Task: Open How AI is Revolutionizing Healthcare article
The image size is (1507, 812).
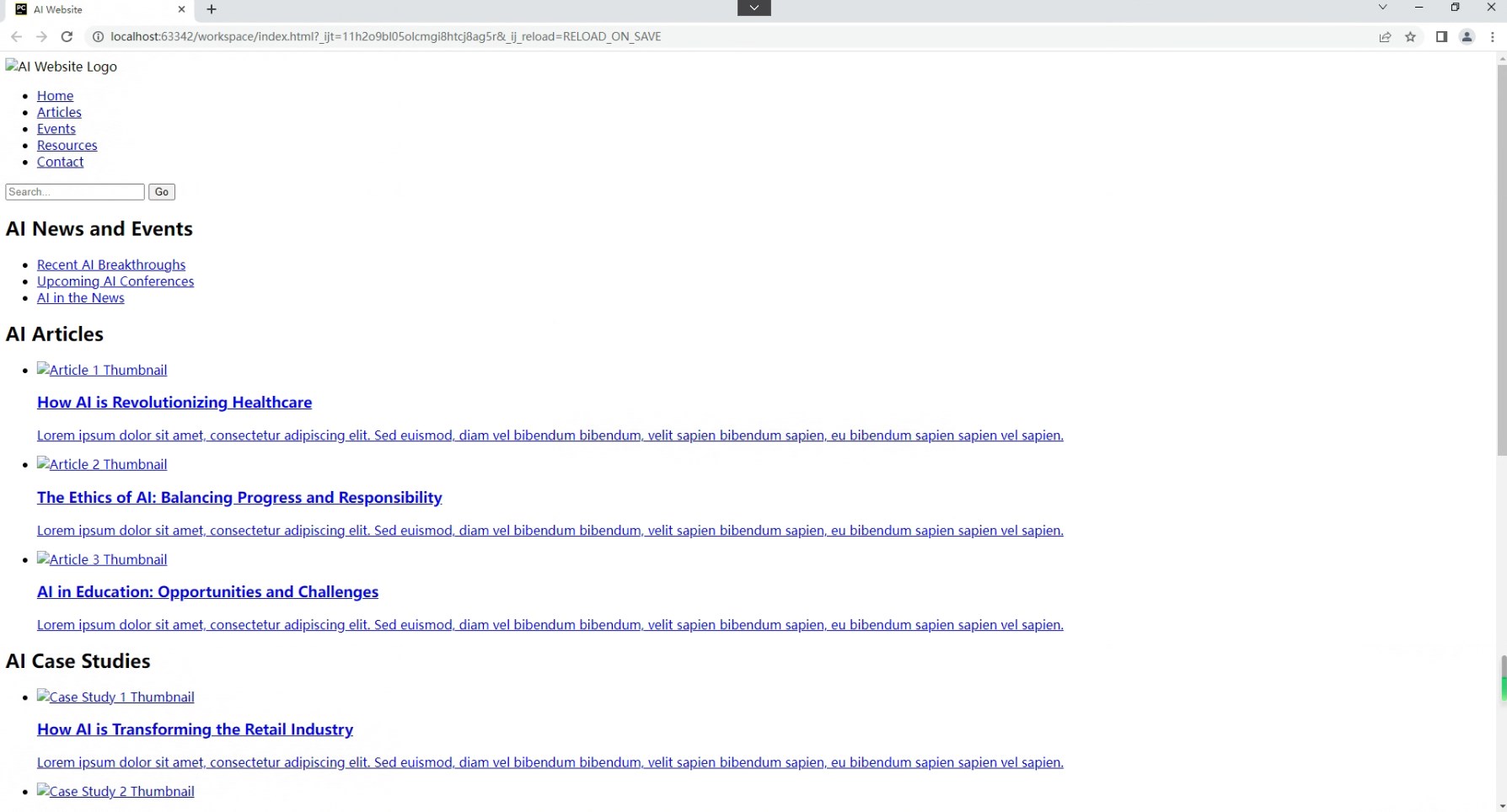Action: [174, 403]
